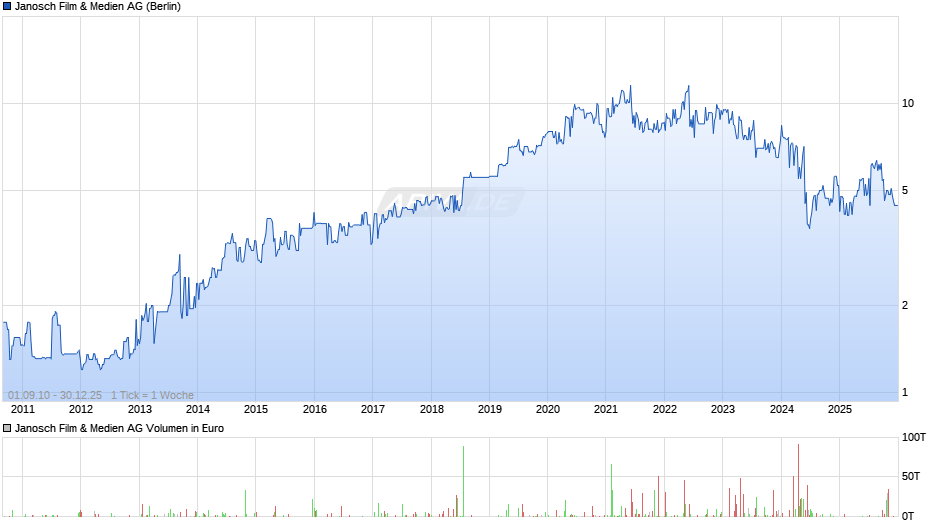Click the Janosch Film & Medien AG Volumen in Euro label

click(119, 428)
